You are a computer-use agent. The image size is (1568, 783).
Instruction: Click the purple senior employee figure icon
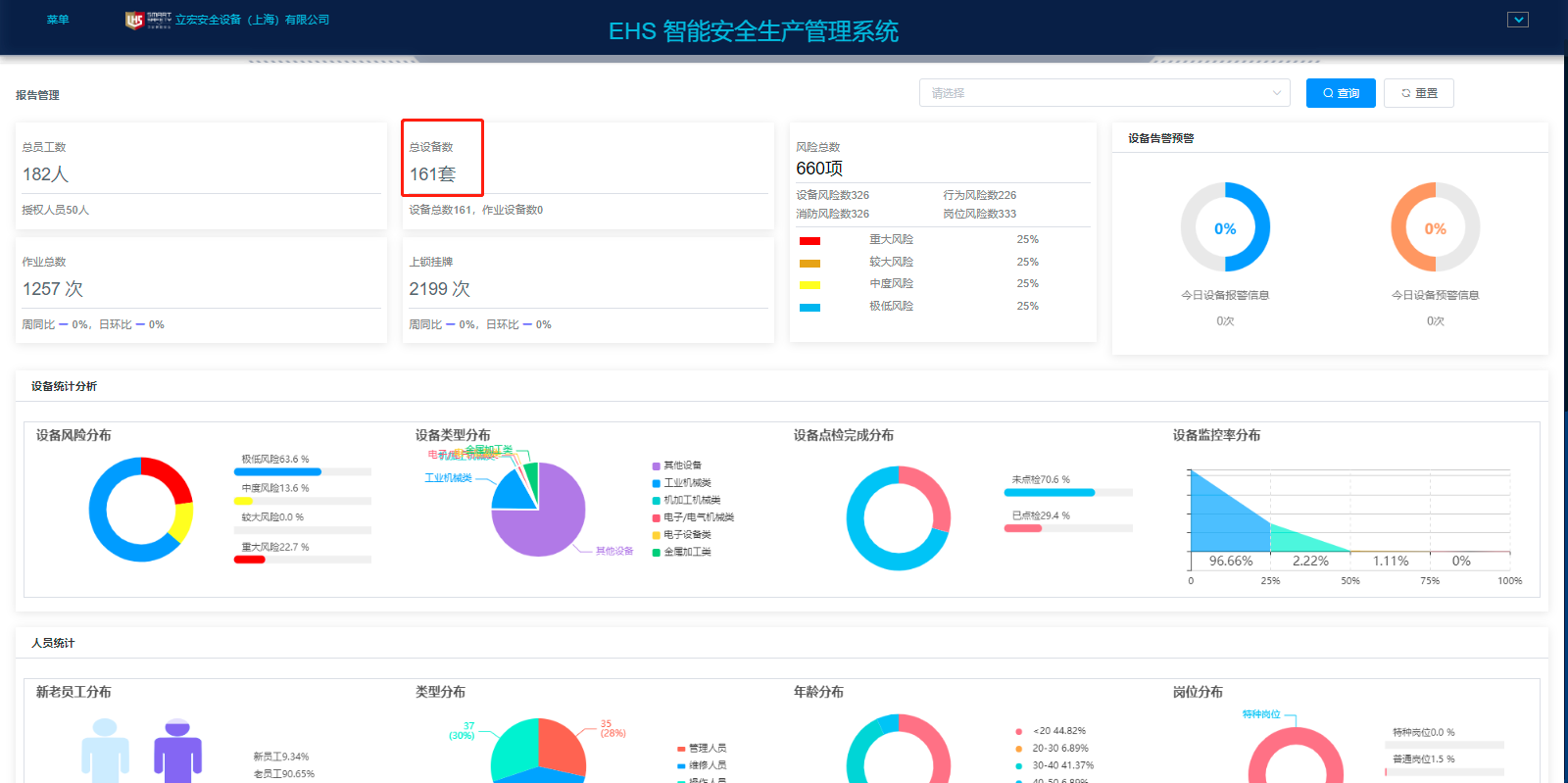(x=177, y=751)
